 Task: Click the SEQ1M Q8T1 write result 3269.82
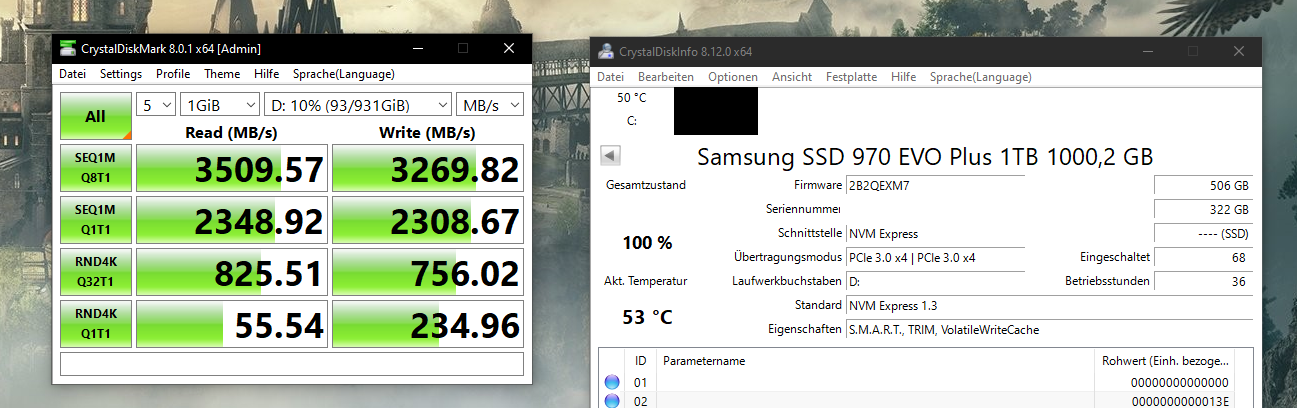(x=428, y=168)
